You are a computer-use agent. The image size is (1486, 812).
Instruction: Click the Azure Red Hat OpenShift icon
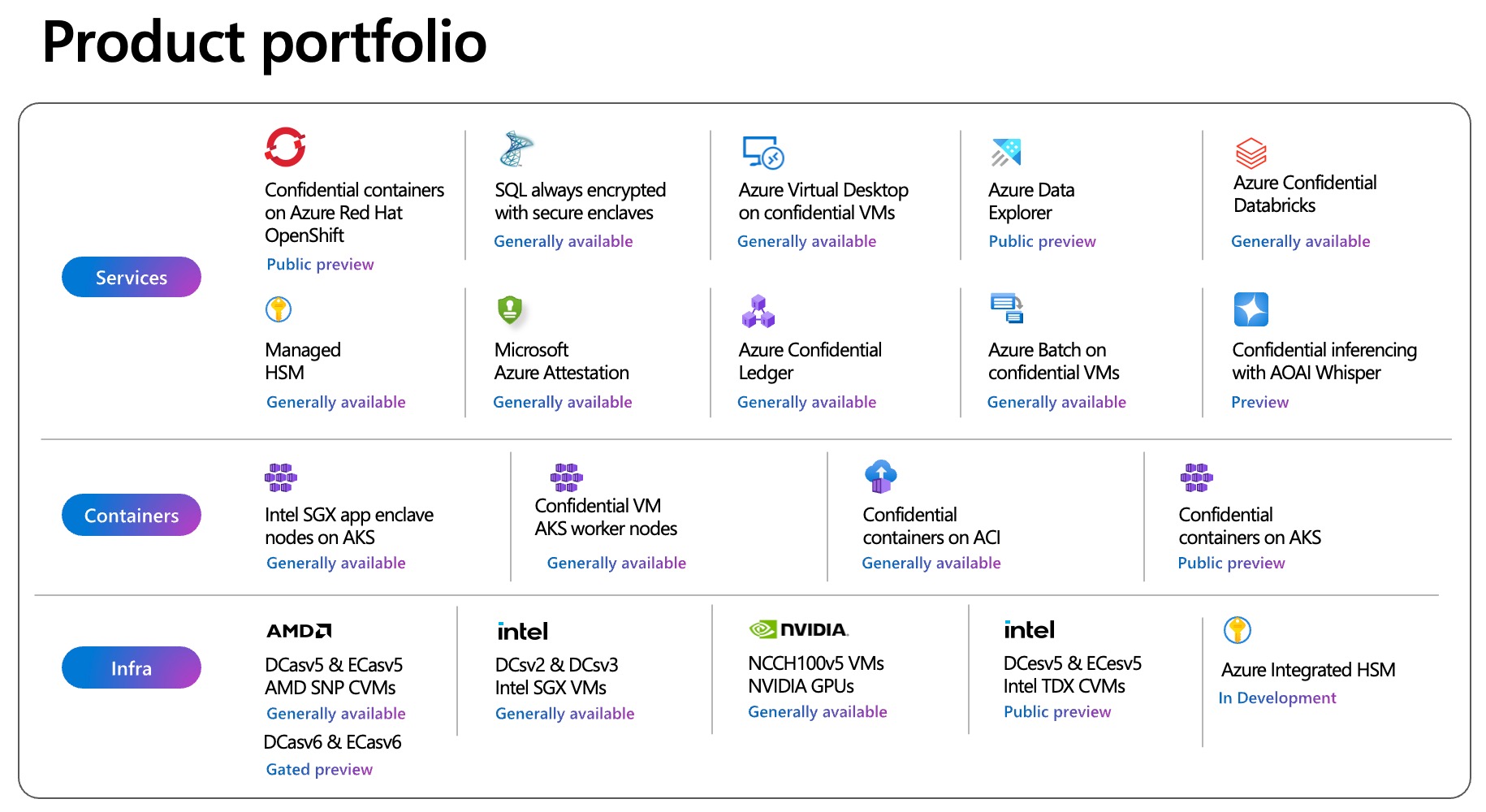[x=285, y=147]
